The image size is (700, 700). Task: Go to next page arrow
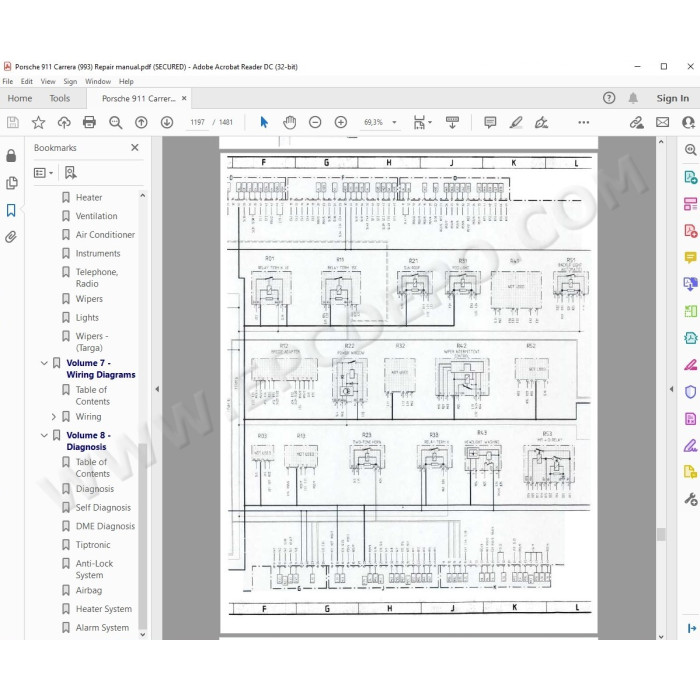(x=167, y=122)
